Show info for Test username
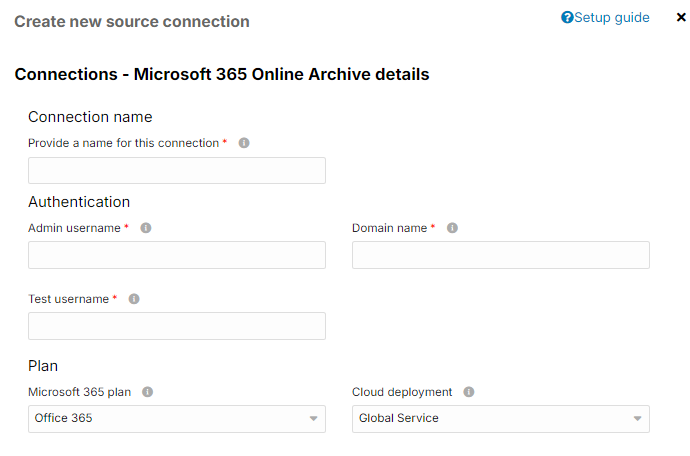 (x=134, y=299)
